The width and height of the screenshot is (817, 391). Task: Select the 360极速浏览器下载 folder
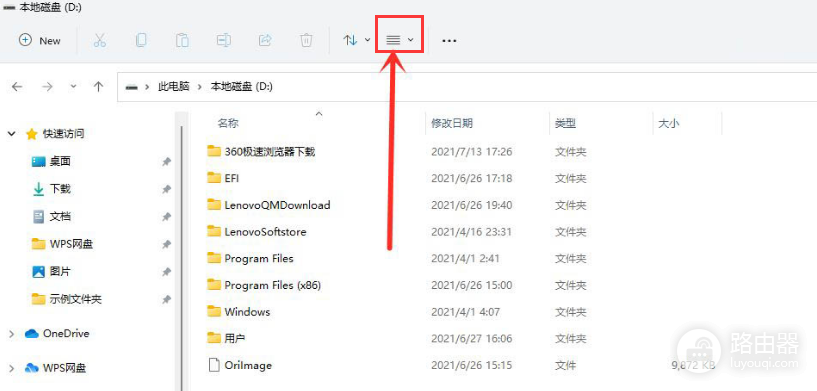[x=270, y=152]
